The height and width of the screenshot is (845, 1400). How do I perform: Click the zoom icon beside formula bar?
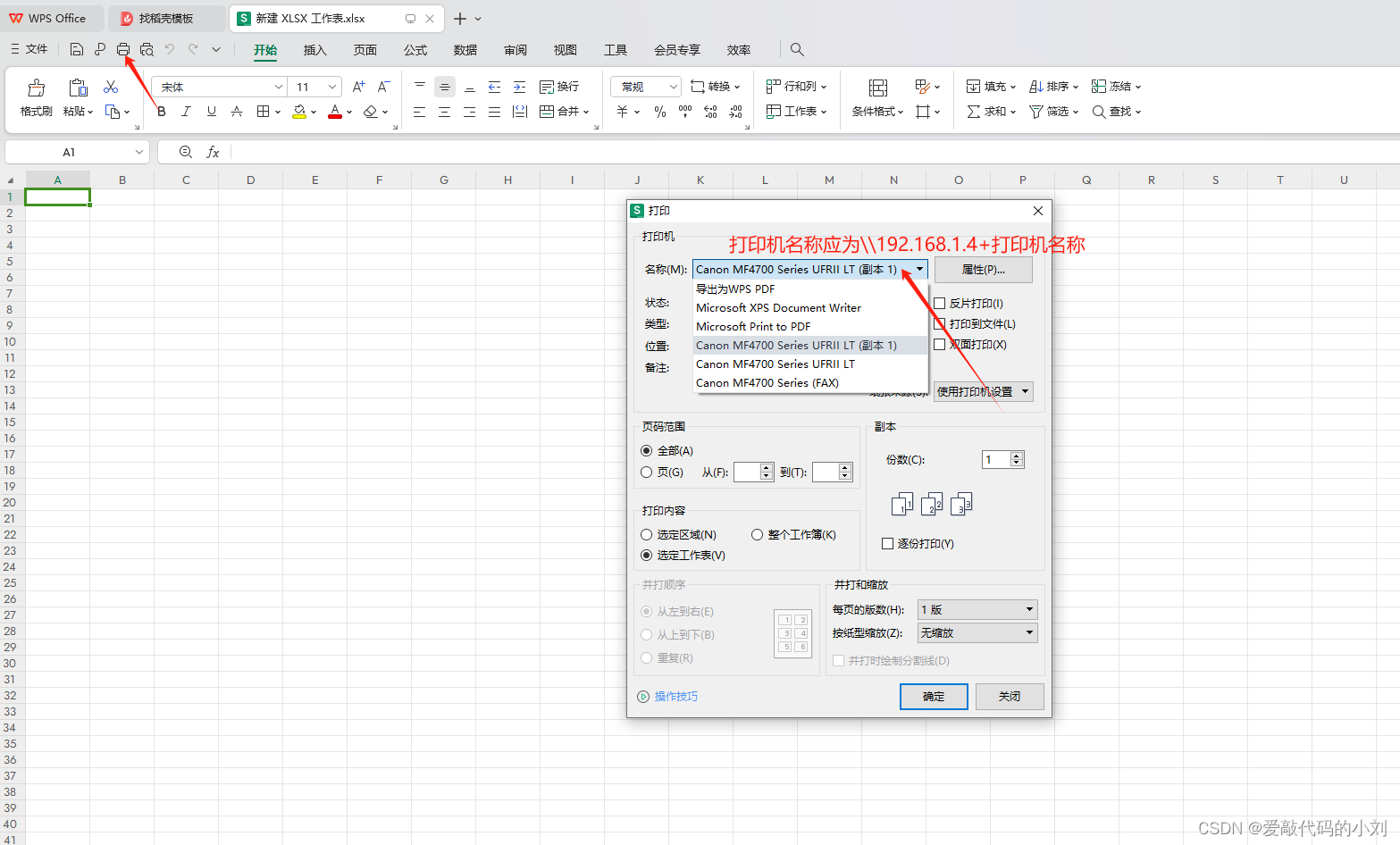(186, 152)
